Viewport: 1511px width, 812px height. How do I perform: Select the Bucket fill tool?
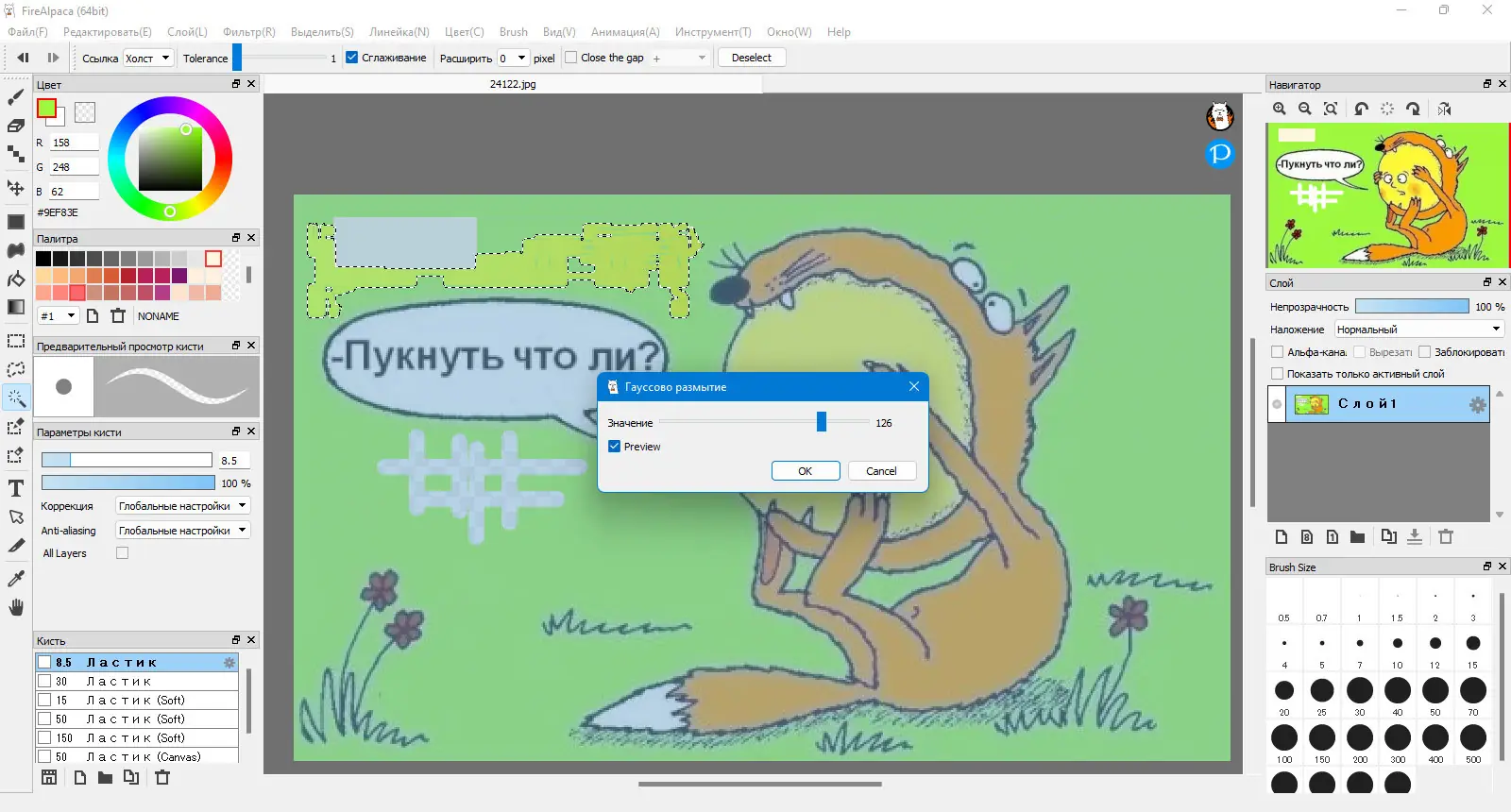pyautogui.click(x=16, y=279)
